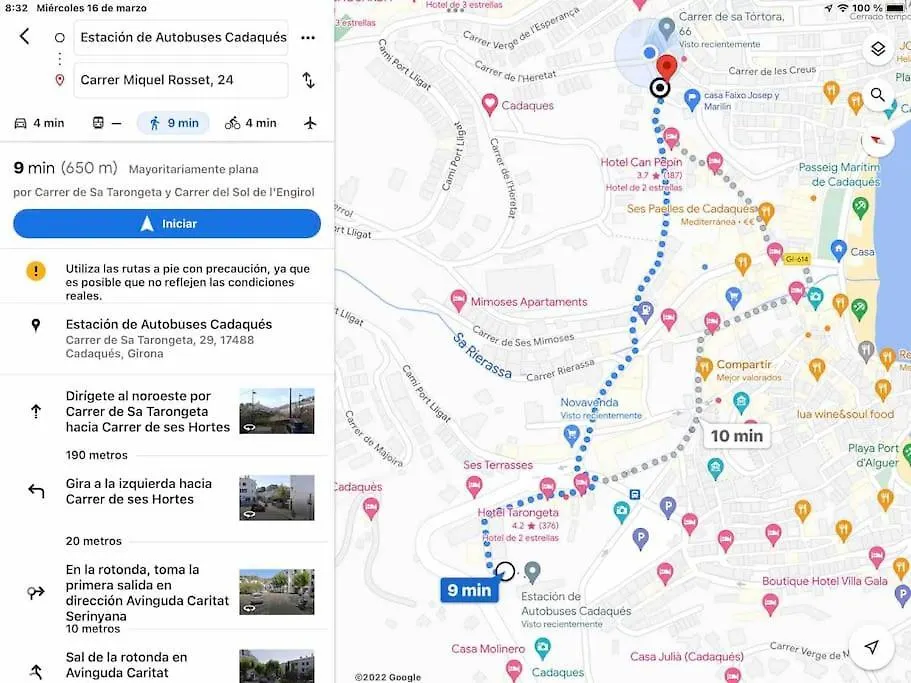Open thumbnail for Carrer de ses Hortes turn
The image size is (911, 683).
277,498
